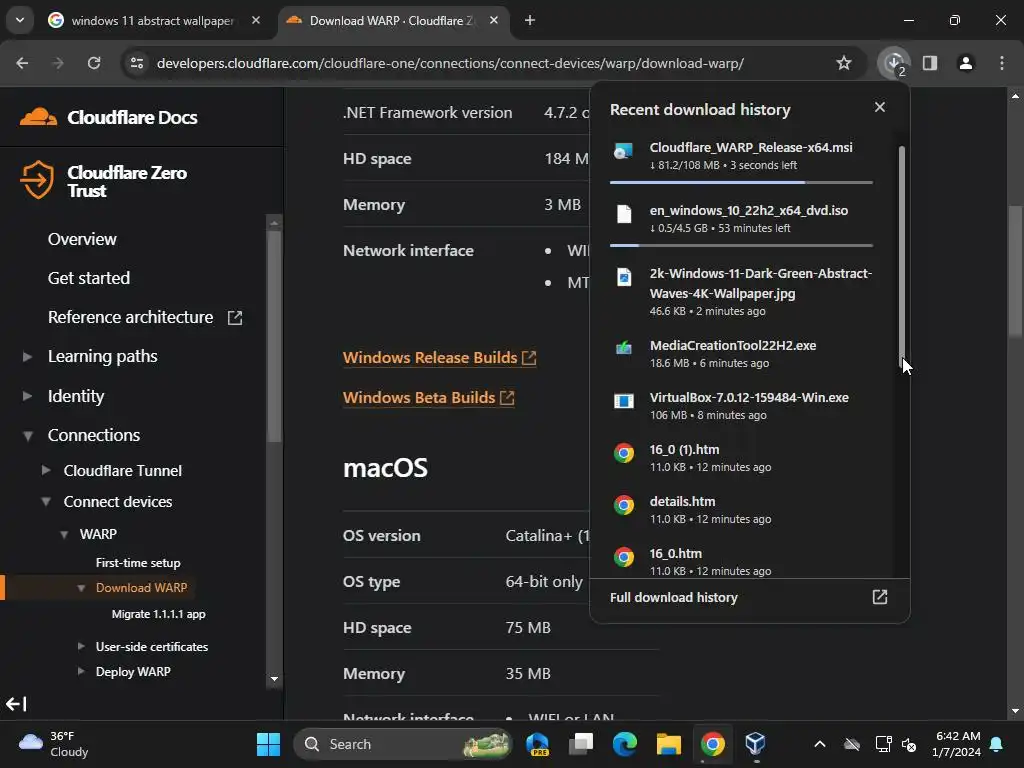
Task: Click the Cloudflare_WARP_Release-x64.msi file icon
Action: [x=624, y=151]
